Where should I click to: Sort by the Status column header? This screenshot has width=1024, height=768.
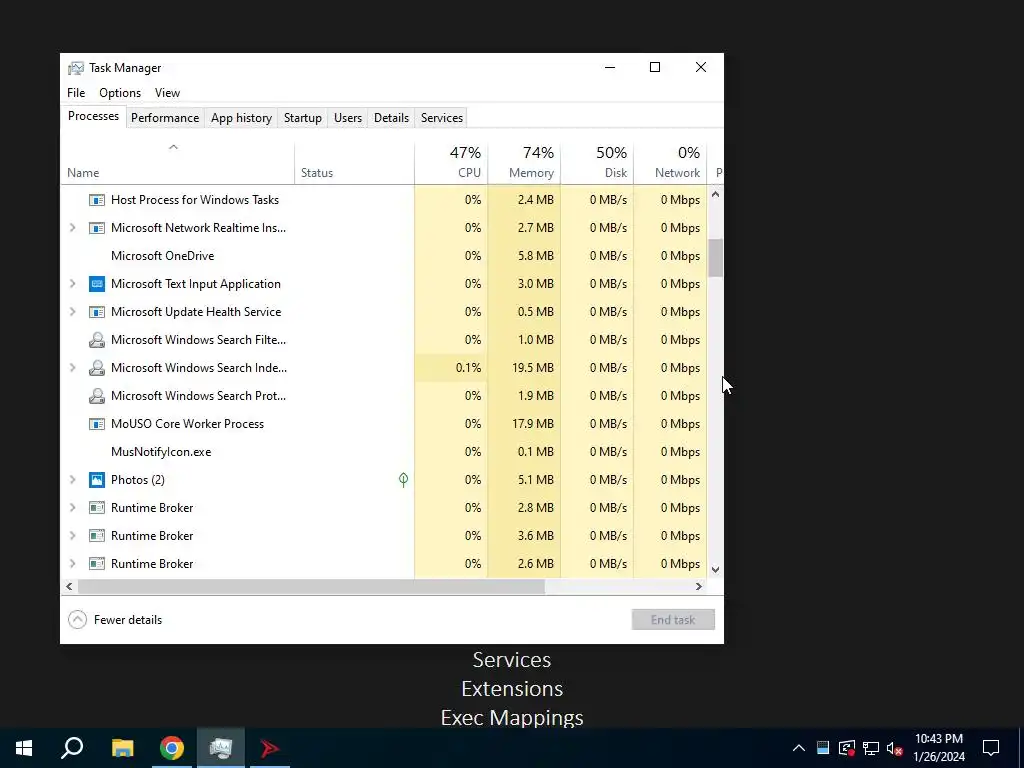pos(354,164)
